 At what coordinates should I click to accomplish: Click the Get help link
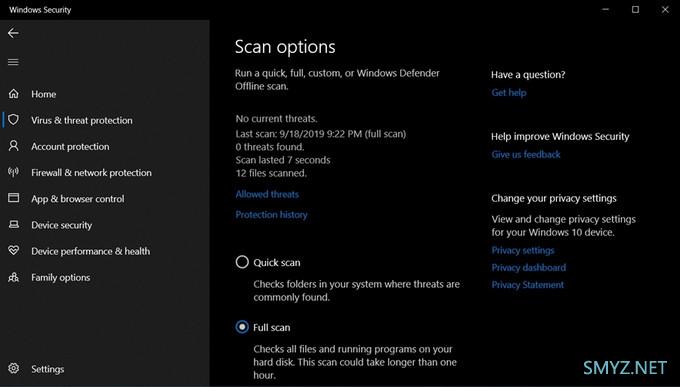click(x=509, y=92)
